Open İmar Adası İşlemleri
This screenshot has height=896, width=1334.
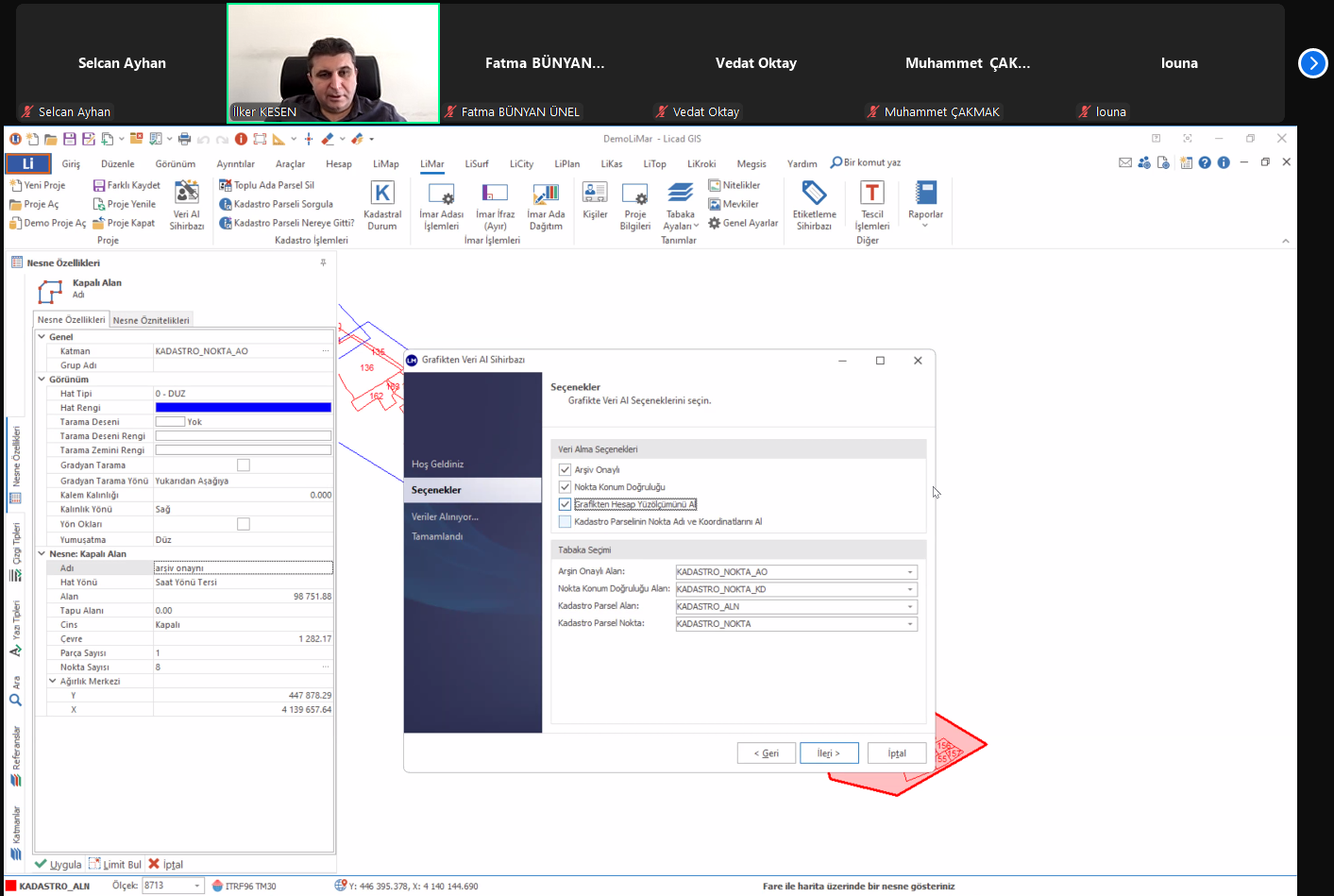point(441,205)
